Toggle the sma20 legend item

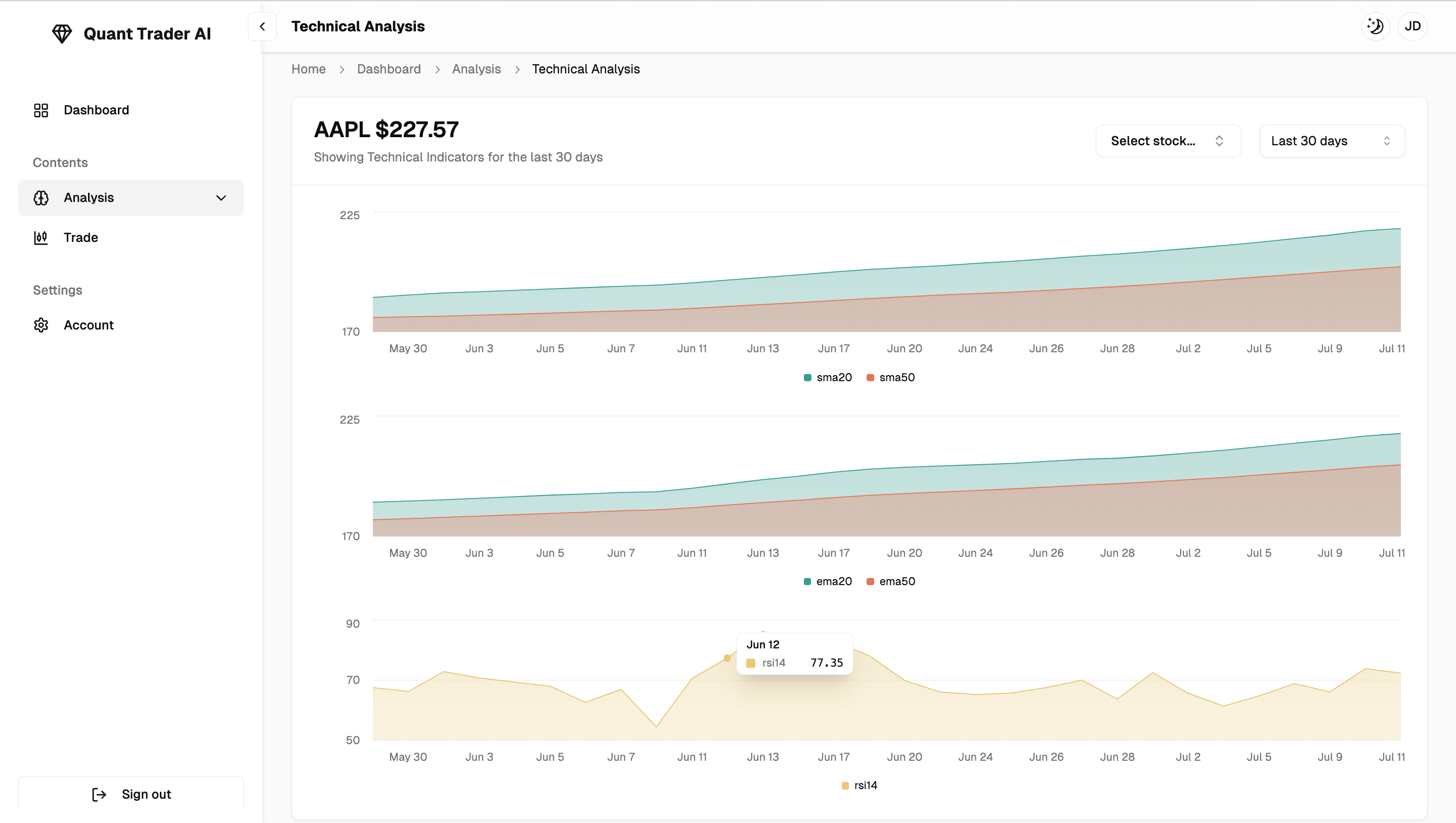pos(828,377)
